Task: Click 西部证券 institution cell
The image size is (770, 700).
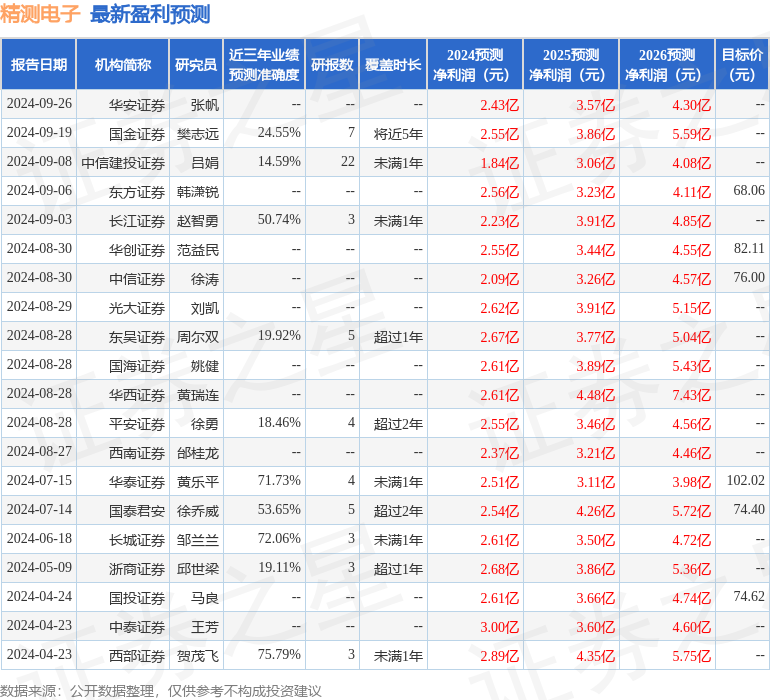Action: click(x=137, y=655)
